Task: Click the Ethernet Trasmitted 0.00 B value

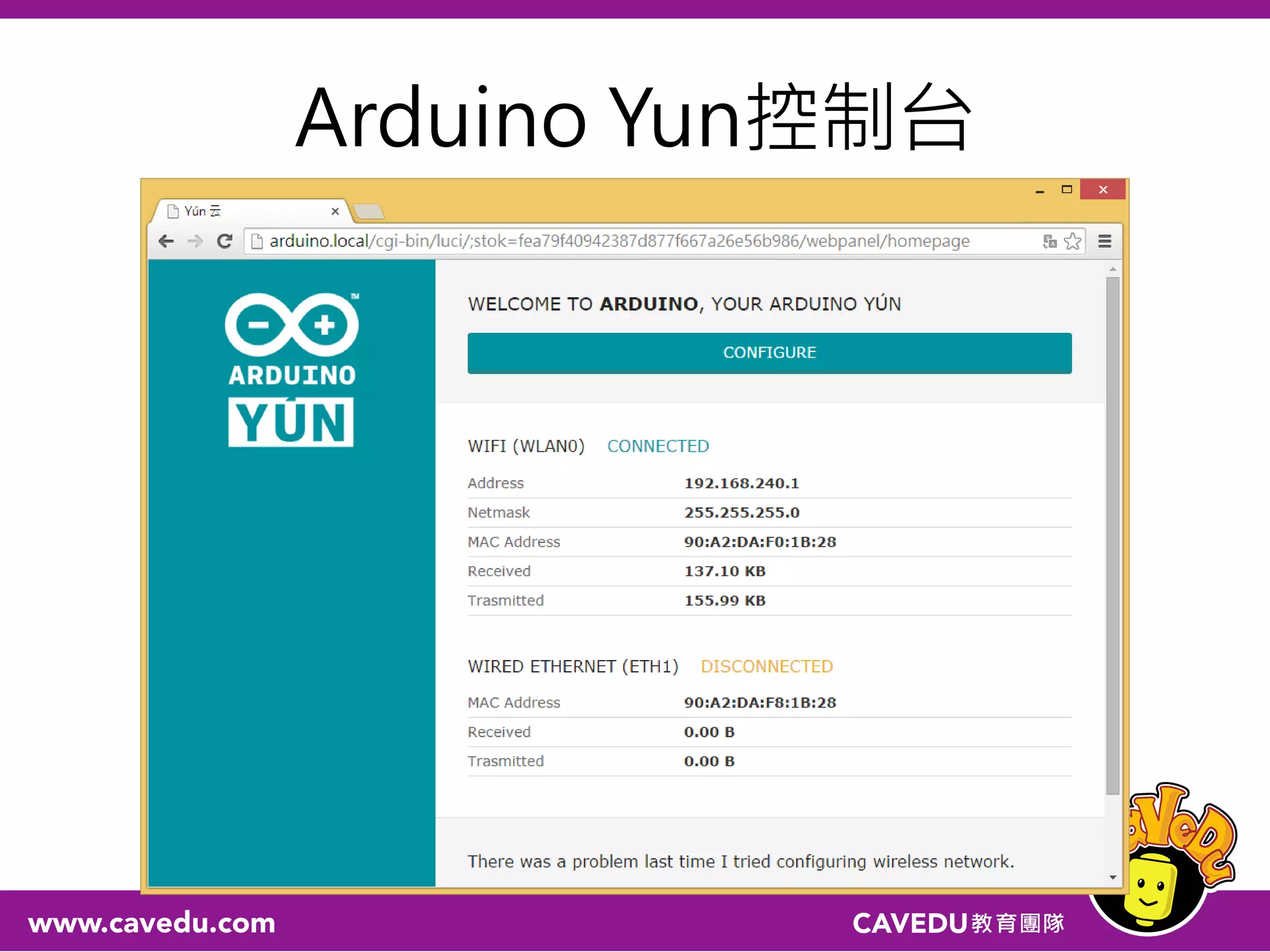Action: (x=709, y=761)
